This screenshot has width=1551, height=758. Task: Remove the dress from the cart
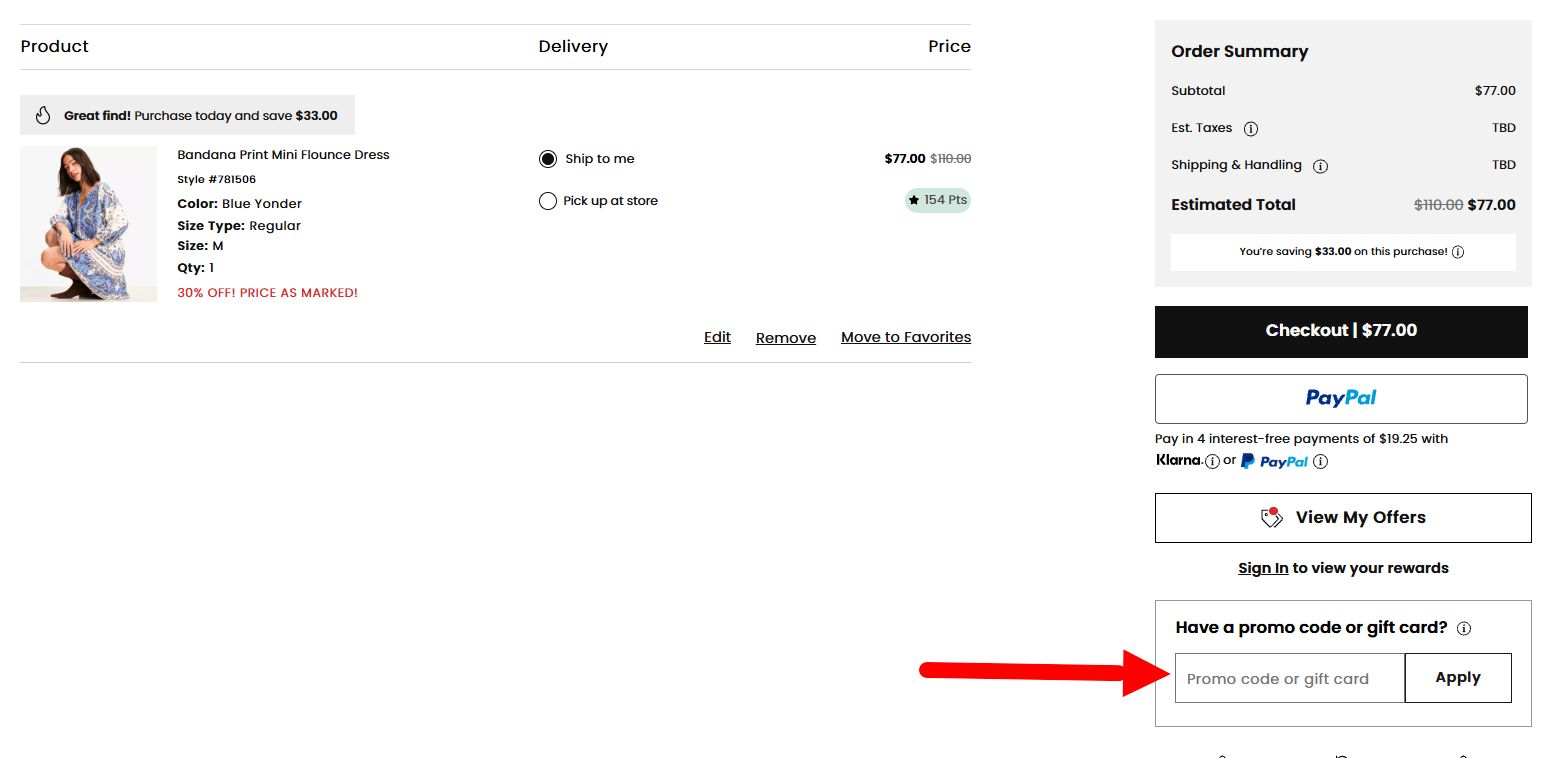tap(785, 338)
